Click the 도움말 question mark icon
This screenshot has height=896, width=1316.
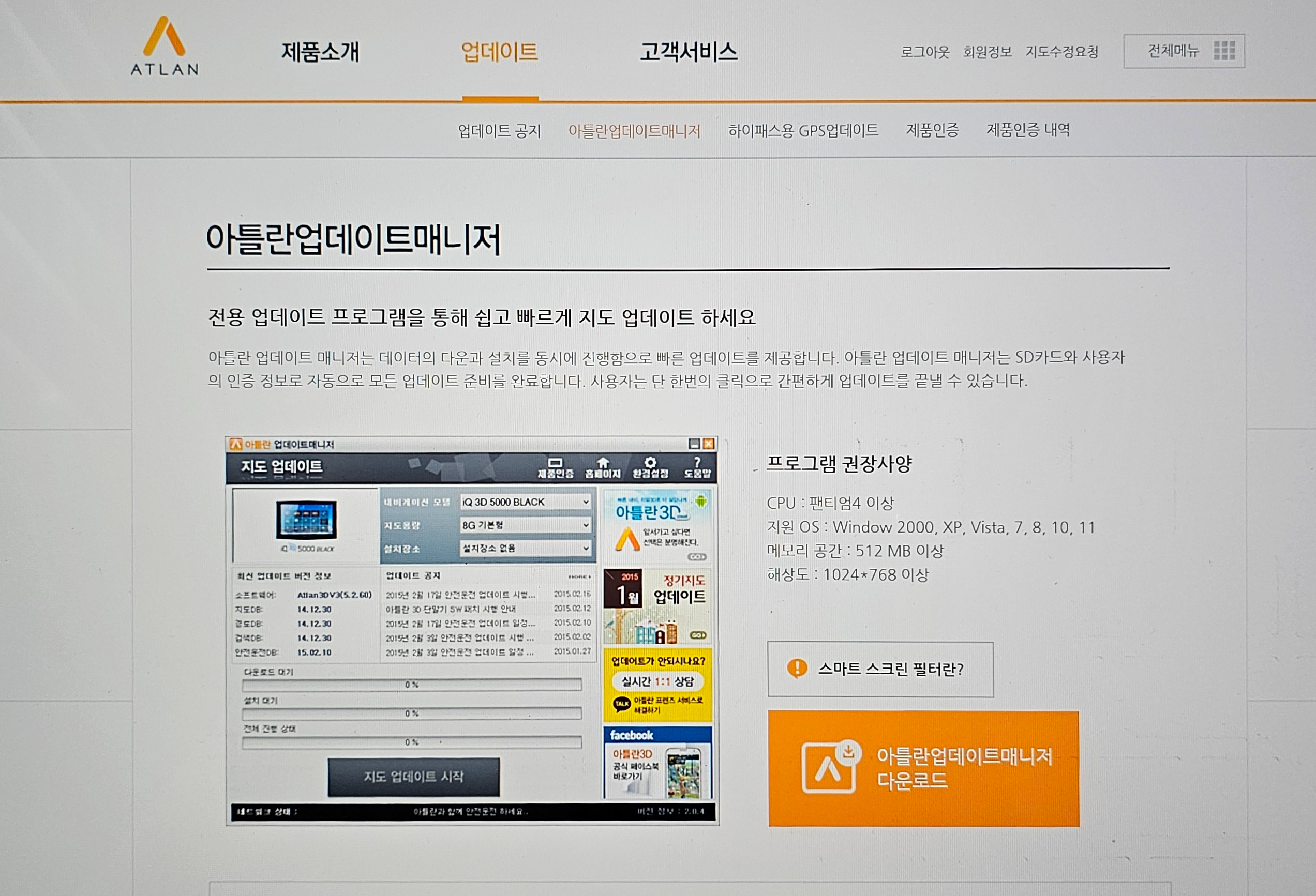[x=697, y=468]
